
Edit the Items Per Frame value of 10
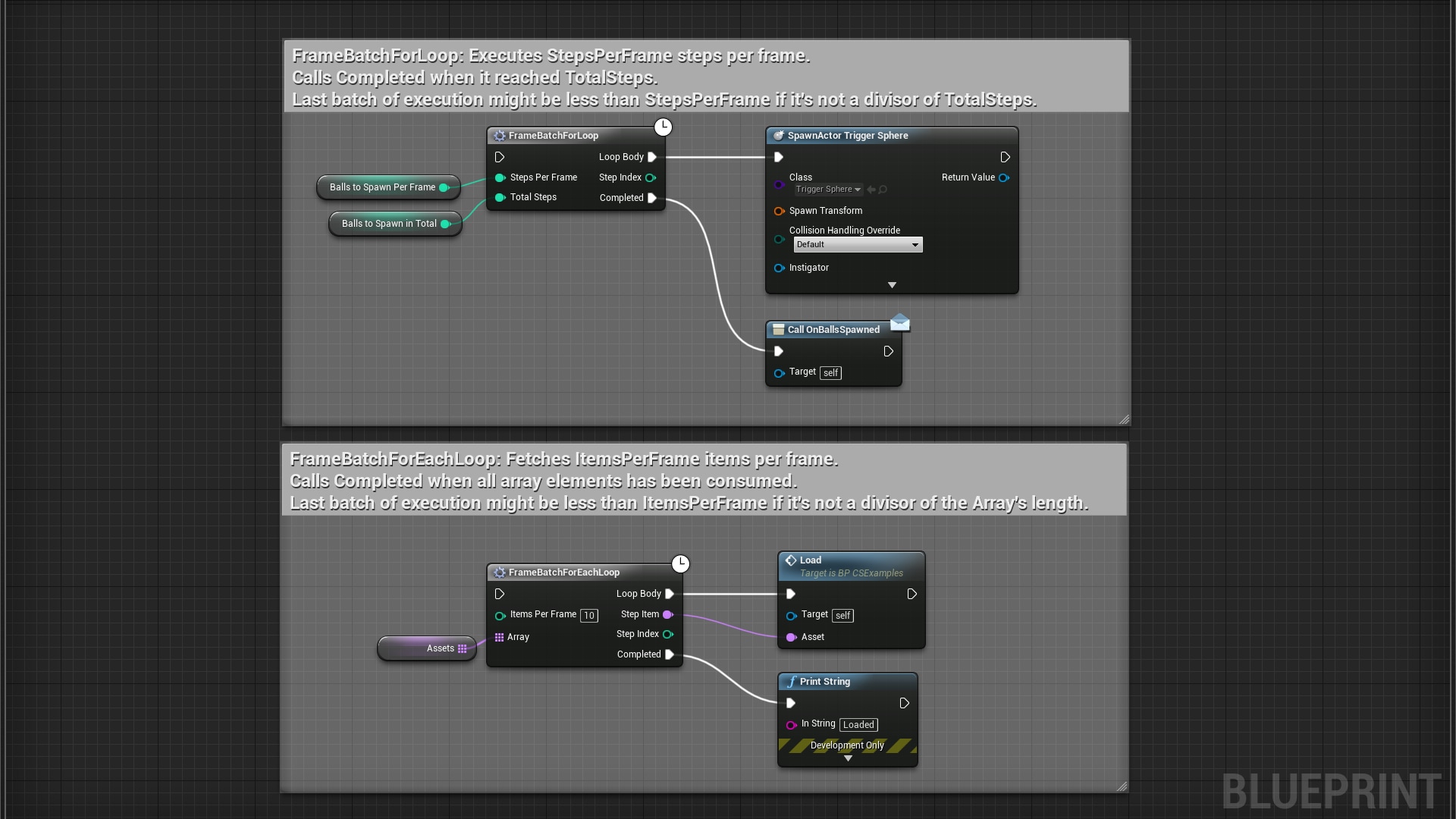pyautogui.click(x=589, y=616)
